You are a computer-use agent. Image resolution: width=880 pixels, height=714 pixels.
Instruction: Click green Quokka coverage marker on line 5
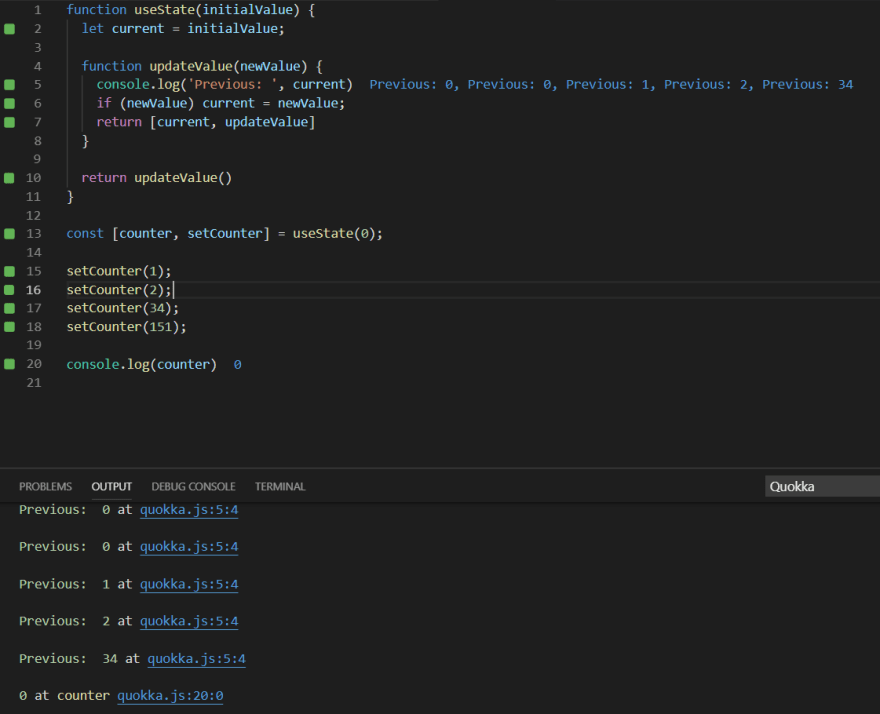point(10,85)
